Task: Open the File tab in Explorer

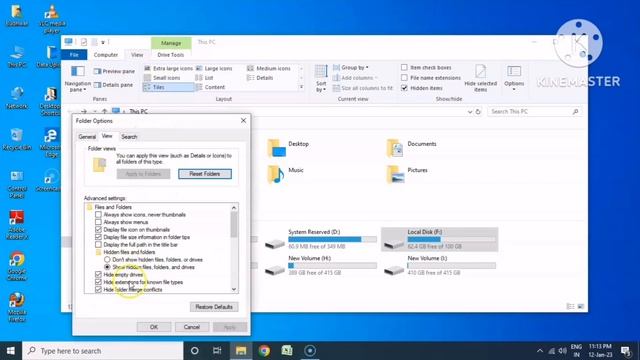Action: (x=74, y=55)
